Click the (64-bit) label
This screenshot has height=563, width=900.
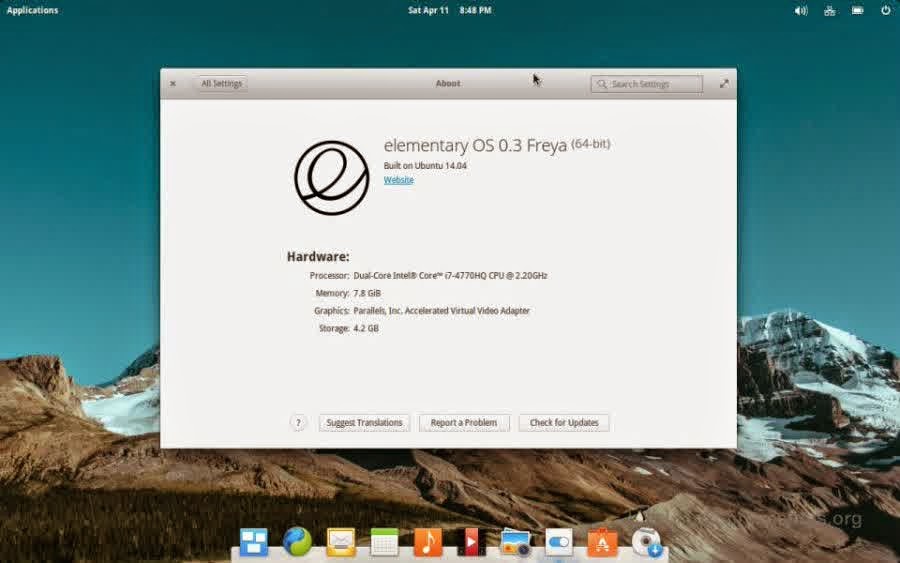[591, 144]
